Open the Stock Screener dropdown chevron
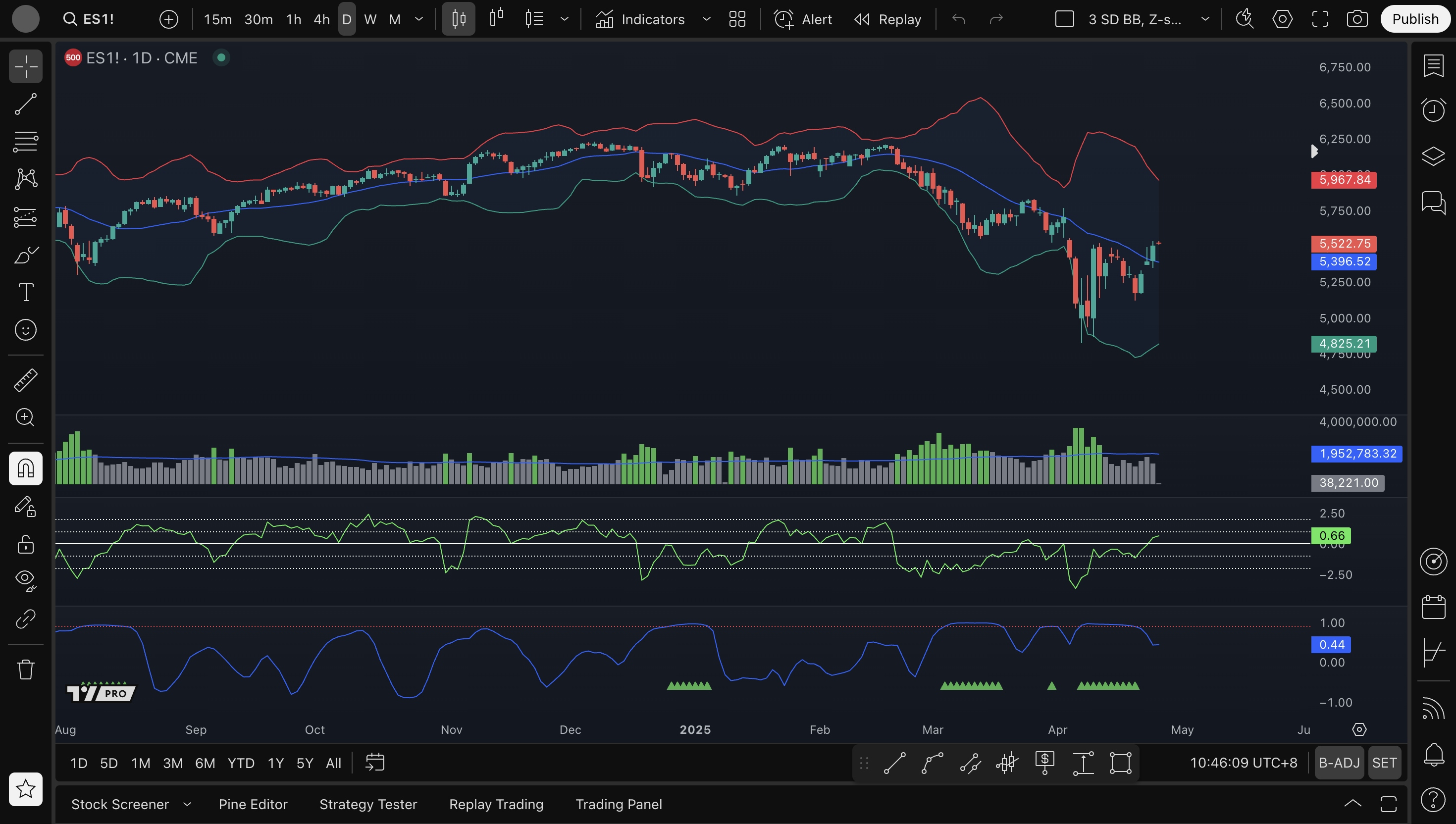This screenshot has height=824, width=1456. 187,804
